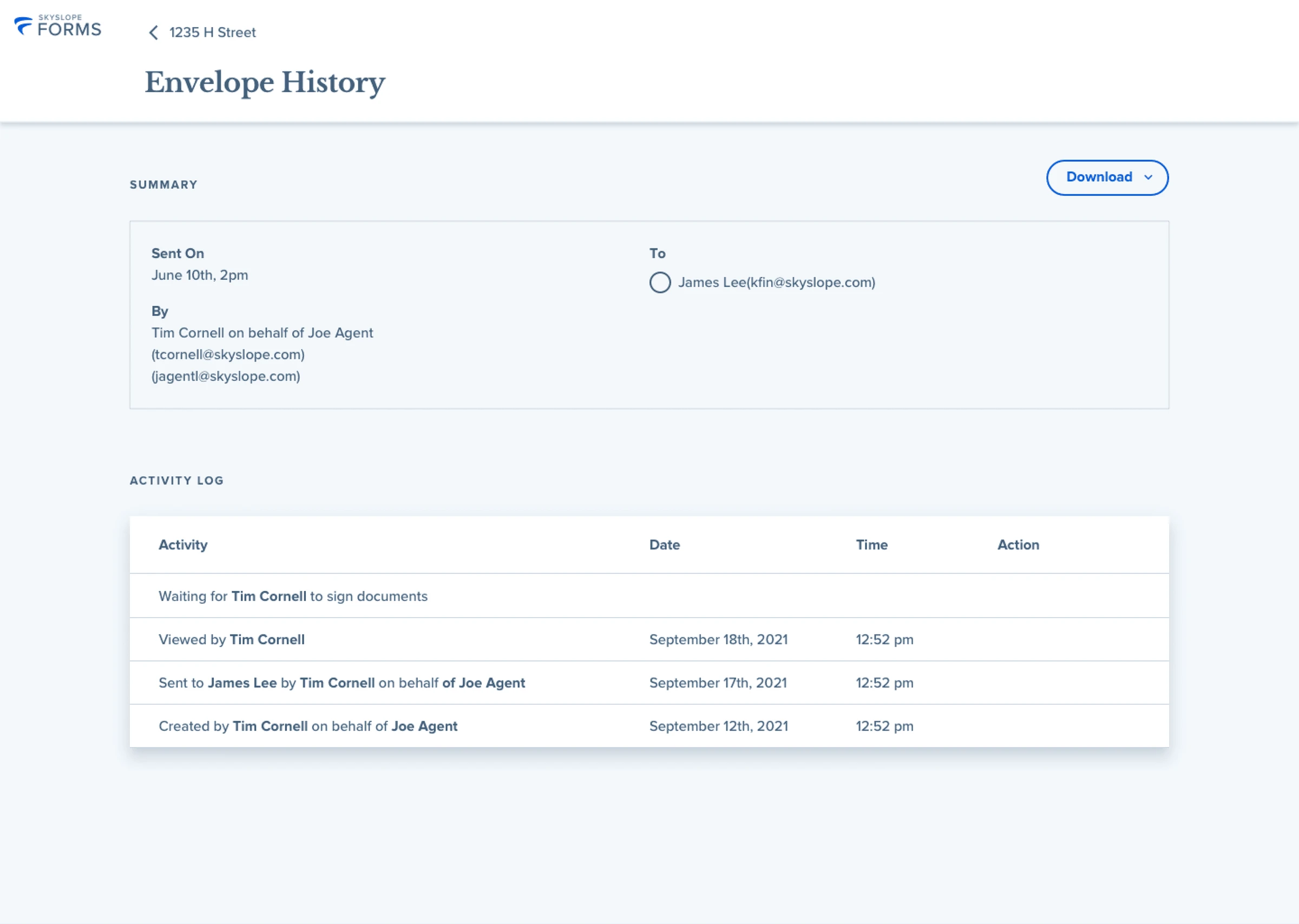Click the date September 17th, 2021
This screenshot has width=1299, height=924.
coord(718,683)
